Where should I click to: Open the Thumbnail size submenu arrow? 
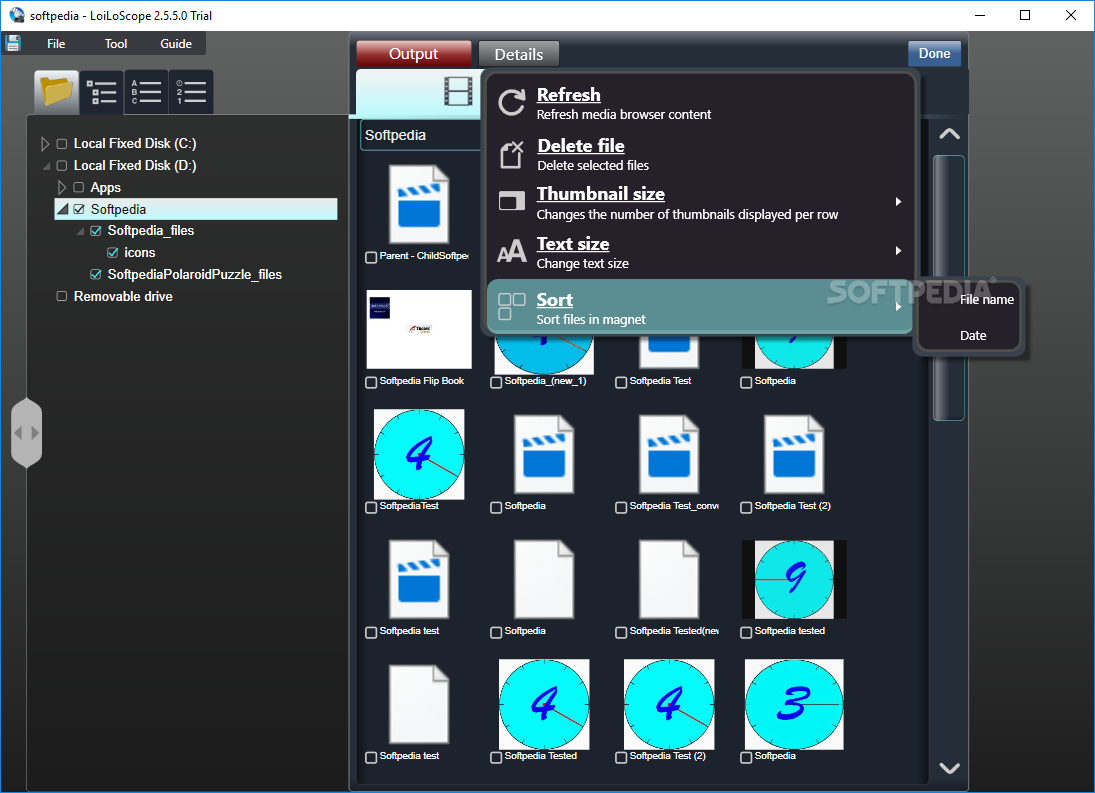coord(899,202)
